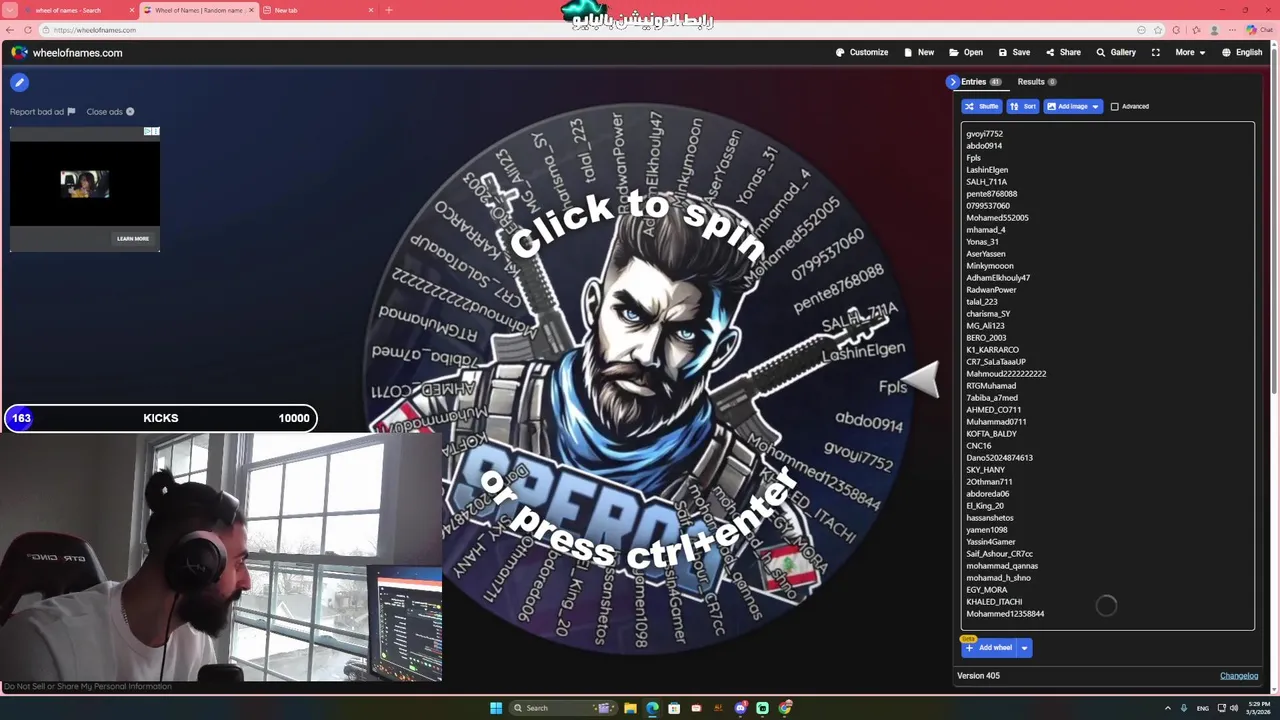Open the Add image dropdown
1280x720 pixels.
coord(1073,106)
